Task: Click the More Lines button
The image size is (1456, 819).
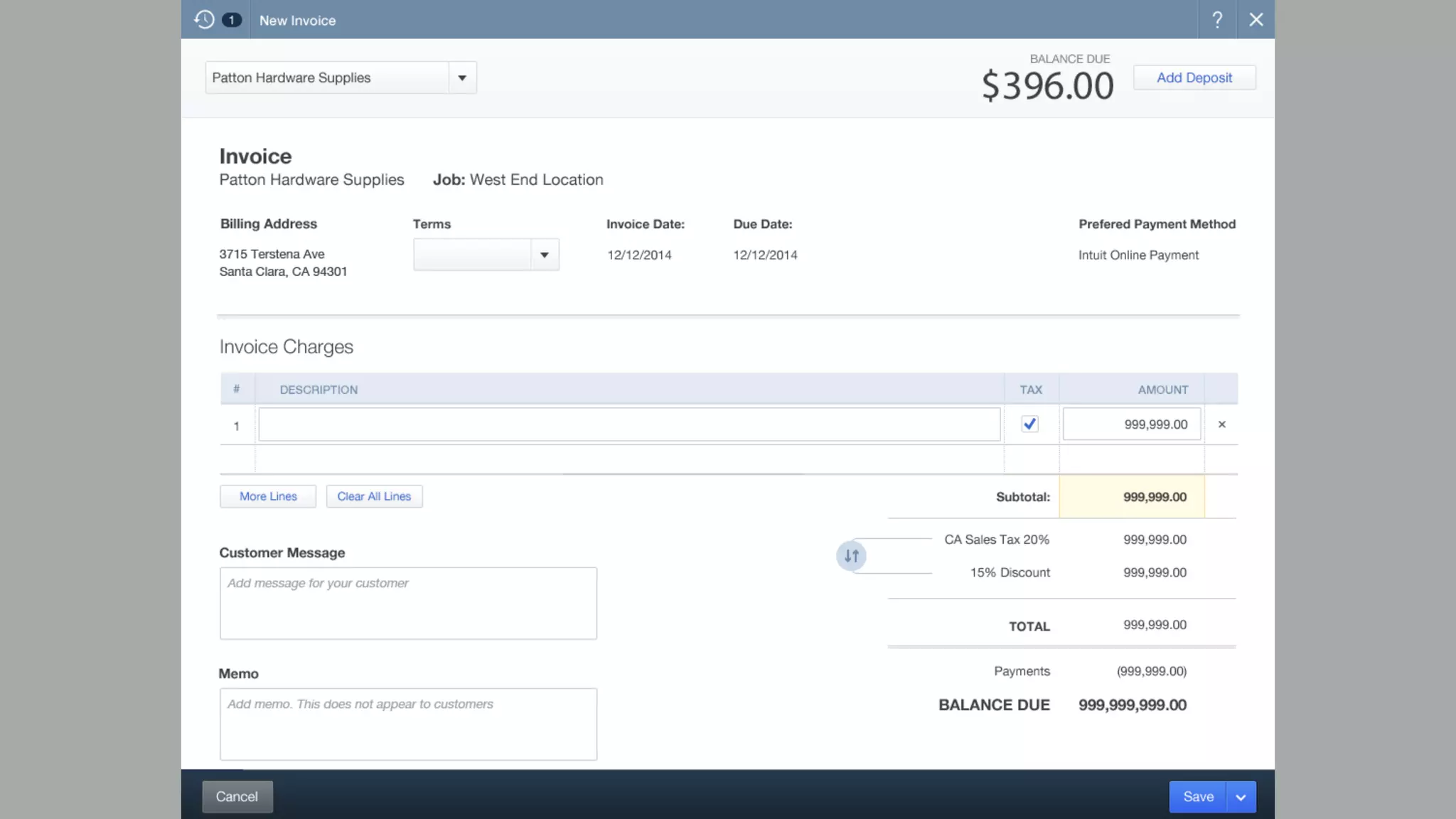Action: 268,496
